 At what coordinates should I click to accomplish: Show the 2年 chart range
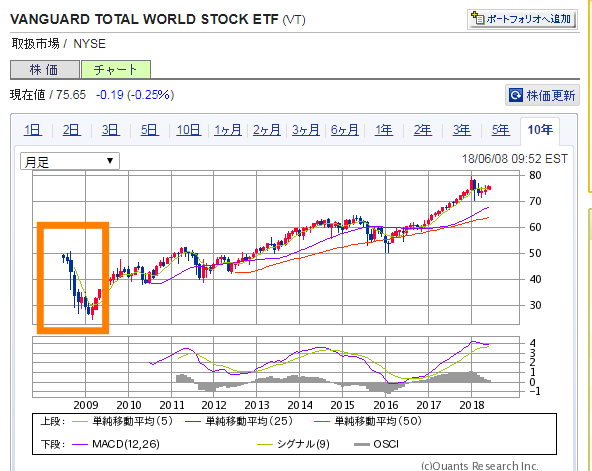422,130
